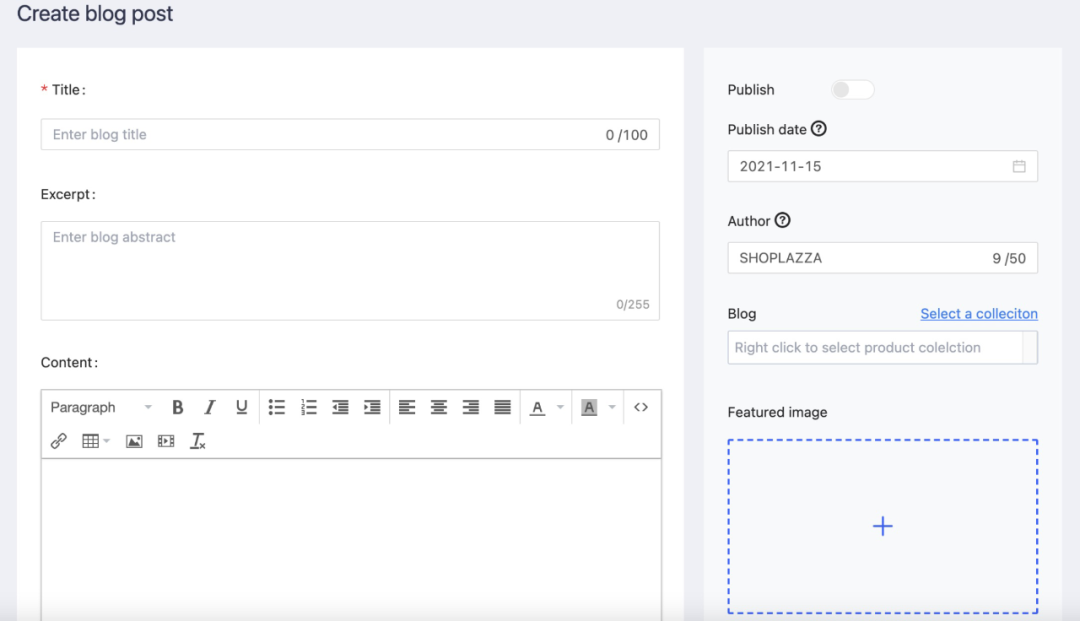The width and height of the screenshot is (1080, 621).
Task: Click the Author help icon
Action: click(782, 220)
